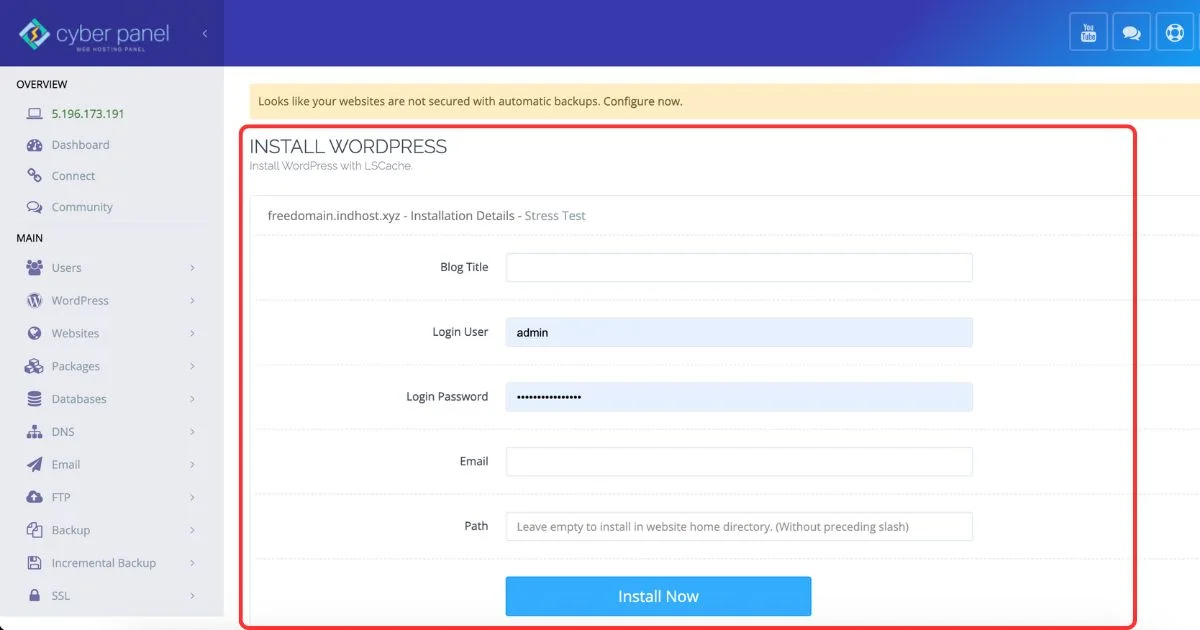Open the Dashboard menu item
This screenshot has width=1200, height=630.
click(80, 145)
